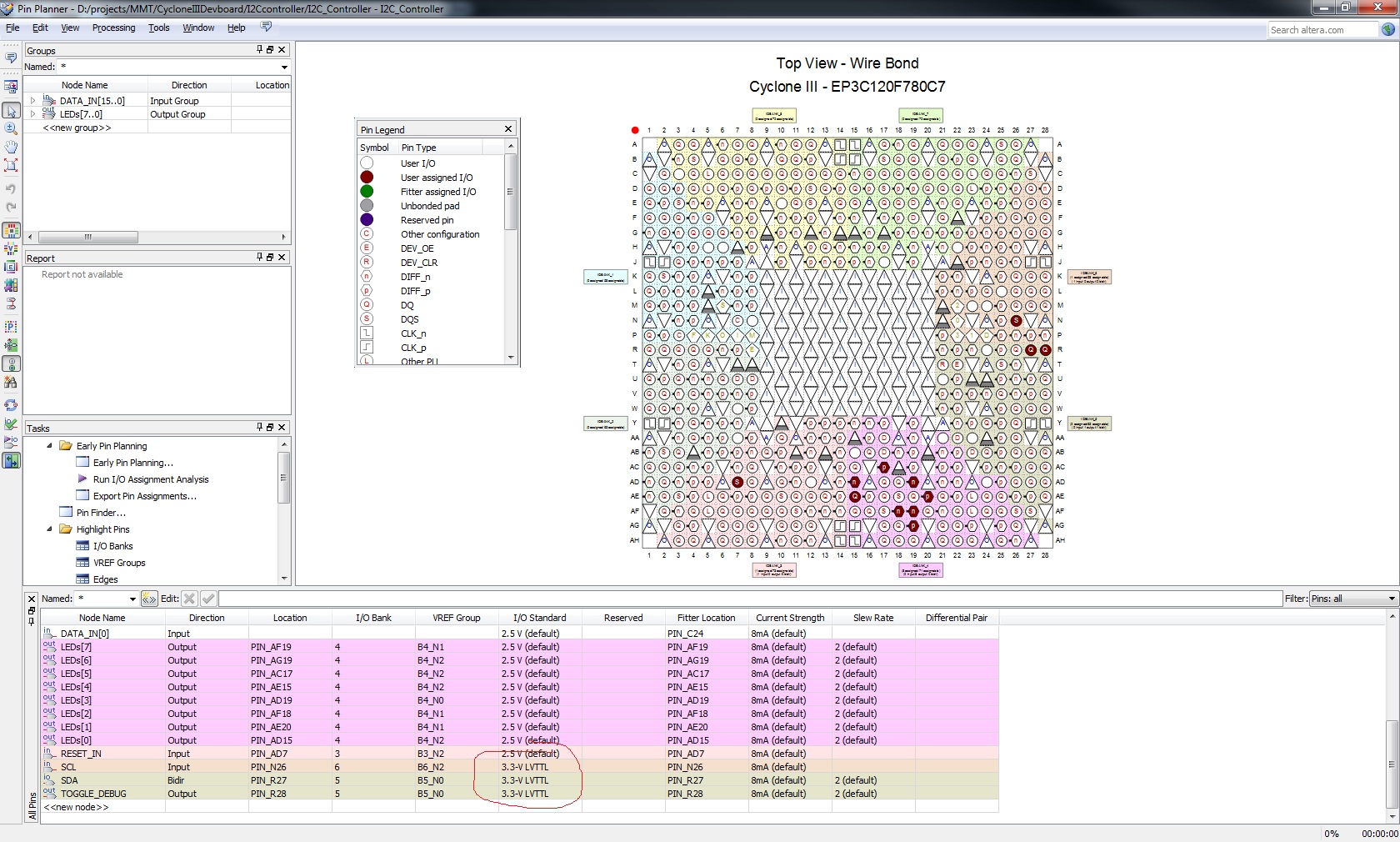Image resolution: width=1400 pixels, height=842 pixels.
Task: Expand the LEDs[7..0] output group
Action: click(x=33, y=114)
